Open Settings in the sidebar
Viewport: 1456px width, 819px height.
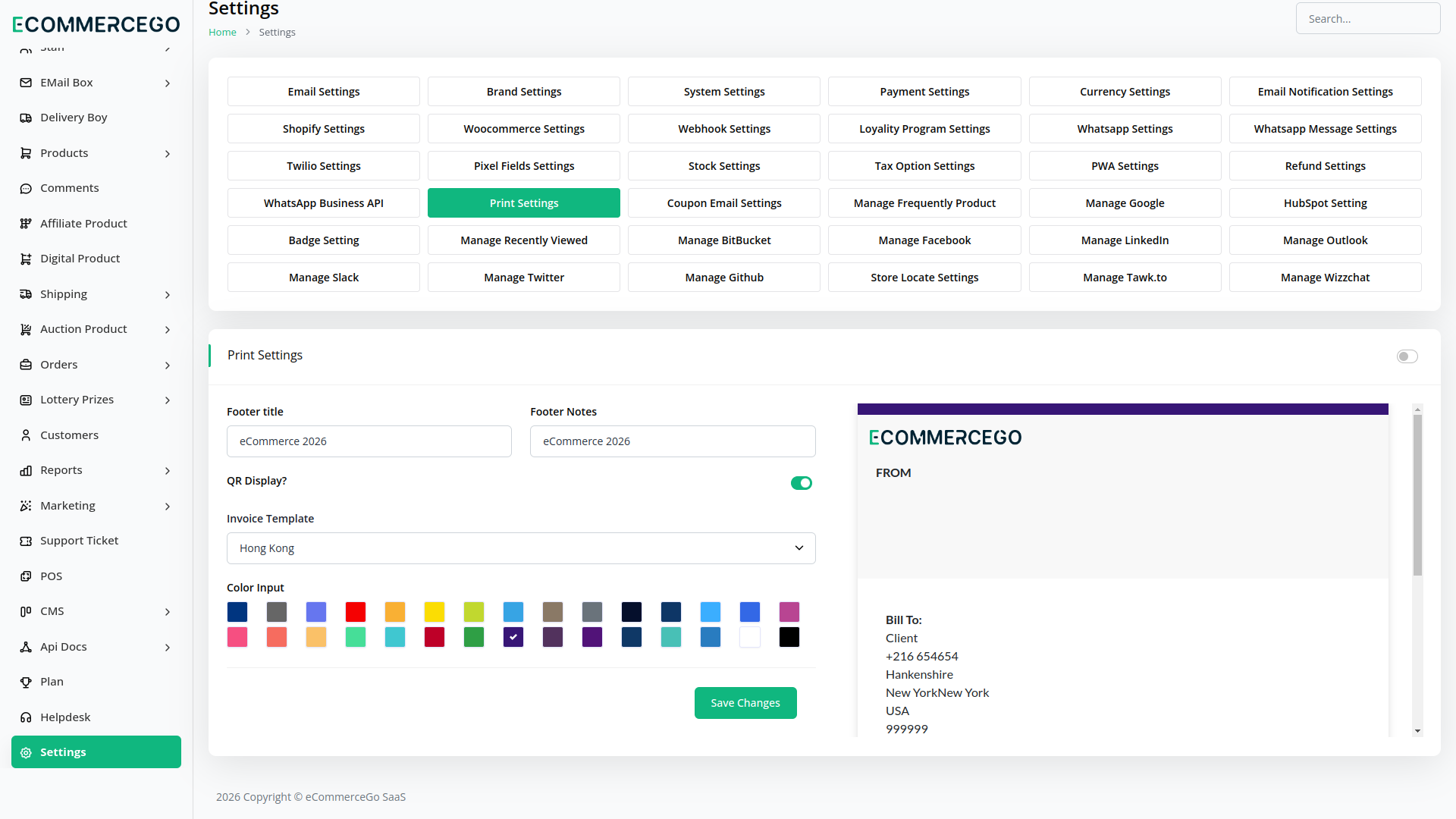tap(96, 752)
